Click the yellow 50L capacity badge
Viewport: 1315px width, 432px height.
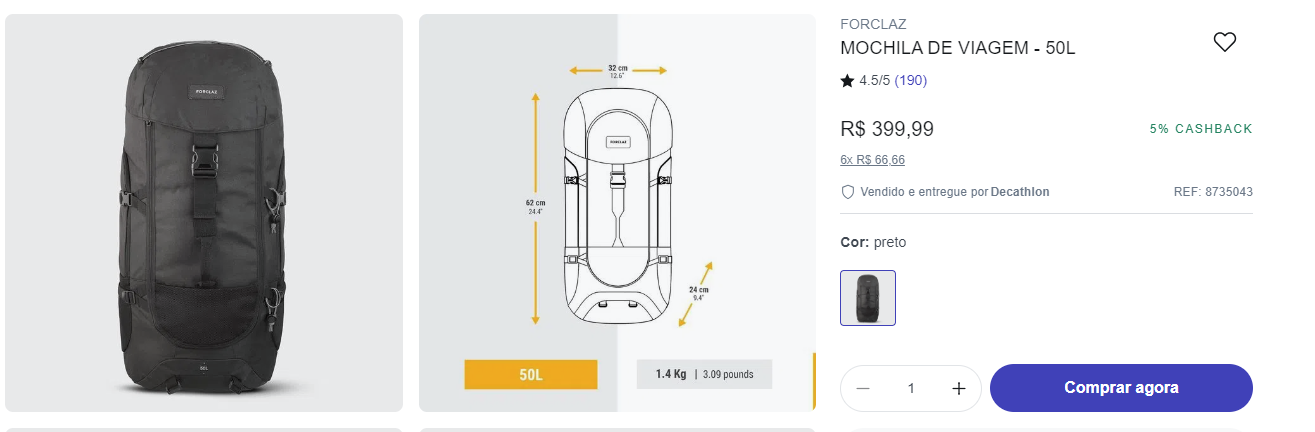pyautogui.click(x=531, y=375)
